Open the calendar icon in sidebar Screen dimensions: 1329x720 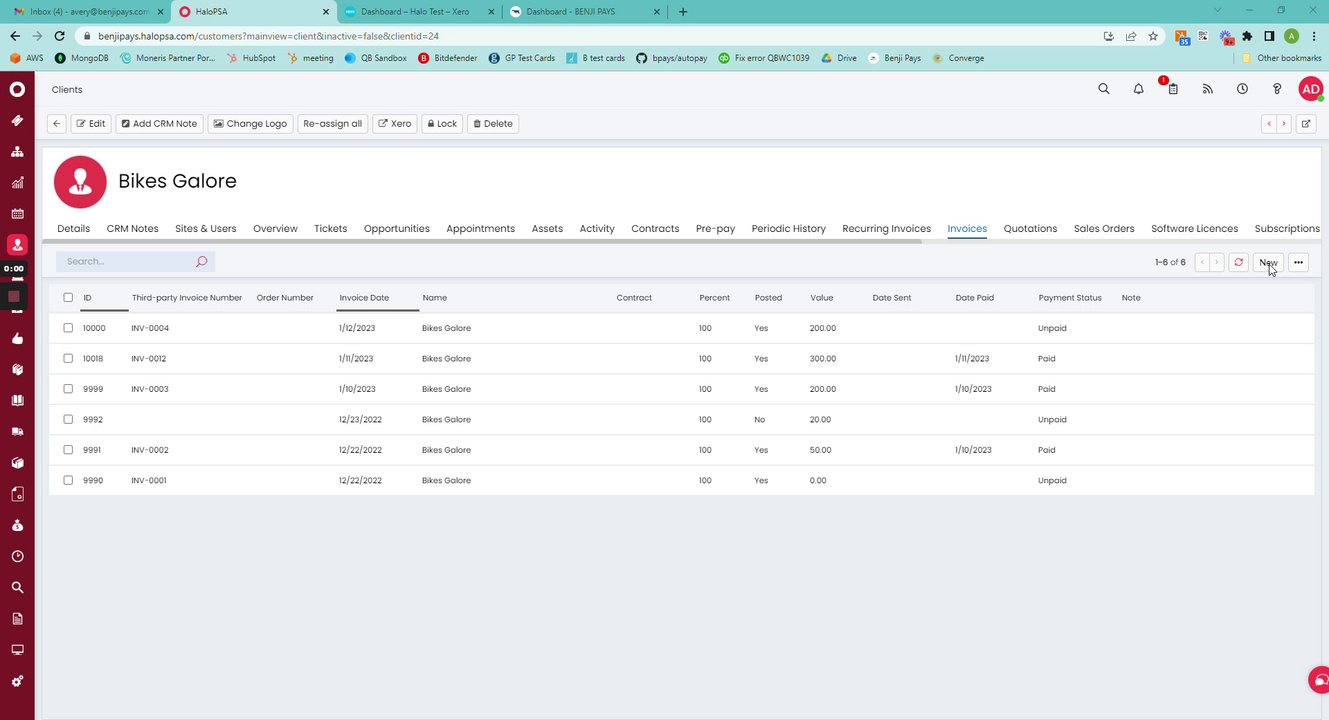[17, 213]
